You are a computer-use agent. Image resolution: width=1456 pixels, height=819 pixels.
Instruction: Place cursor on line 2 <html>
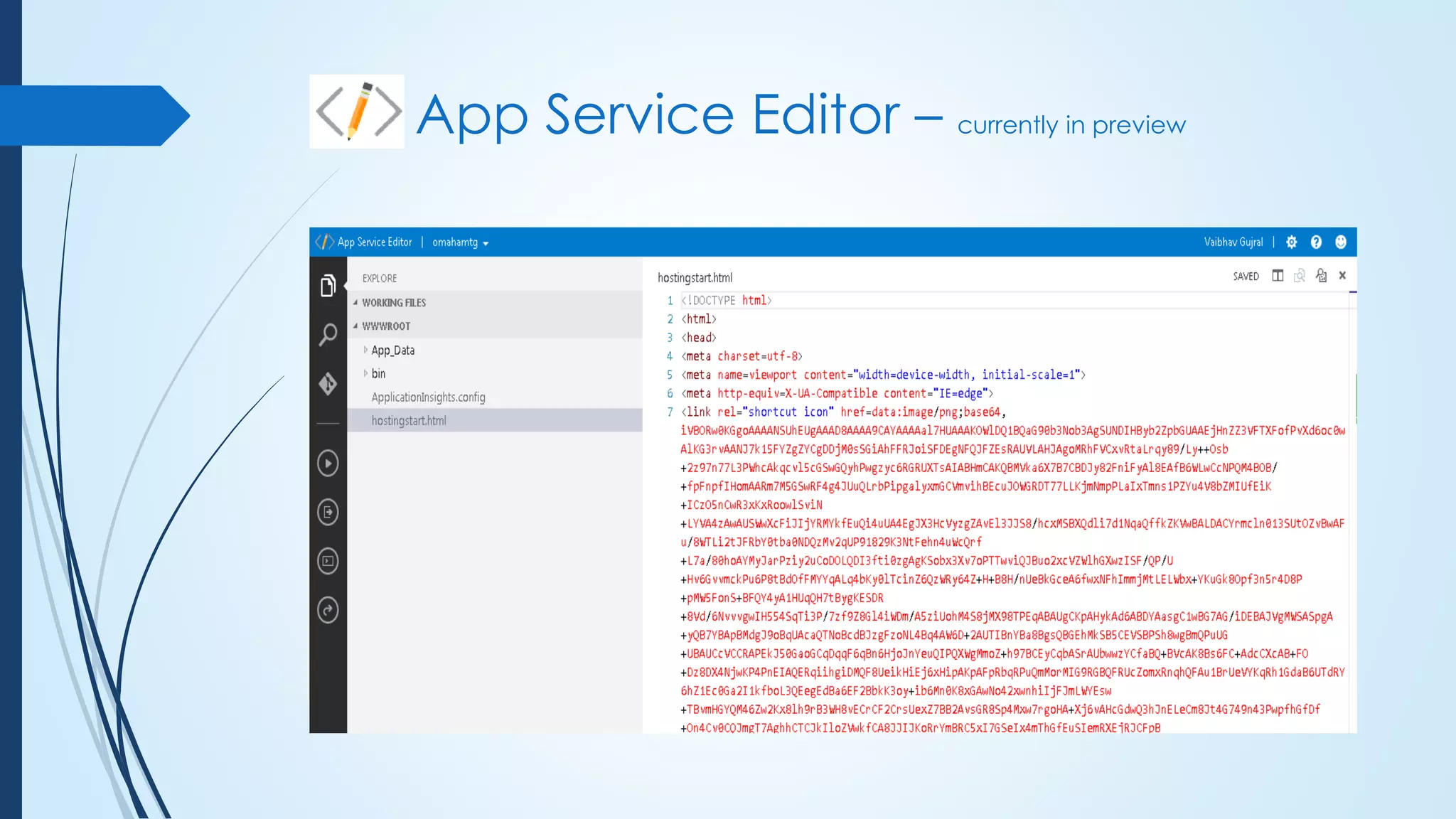pos(699,319)
